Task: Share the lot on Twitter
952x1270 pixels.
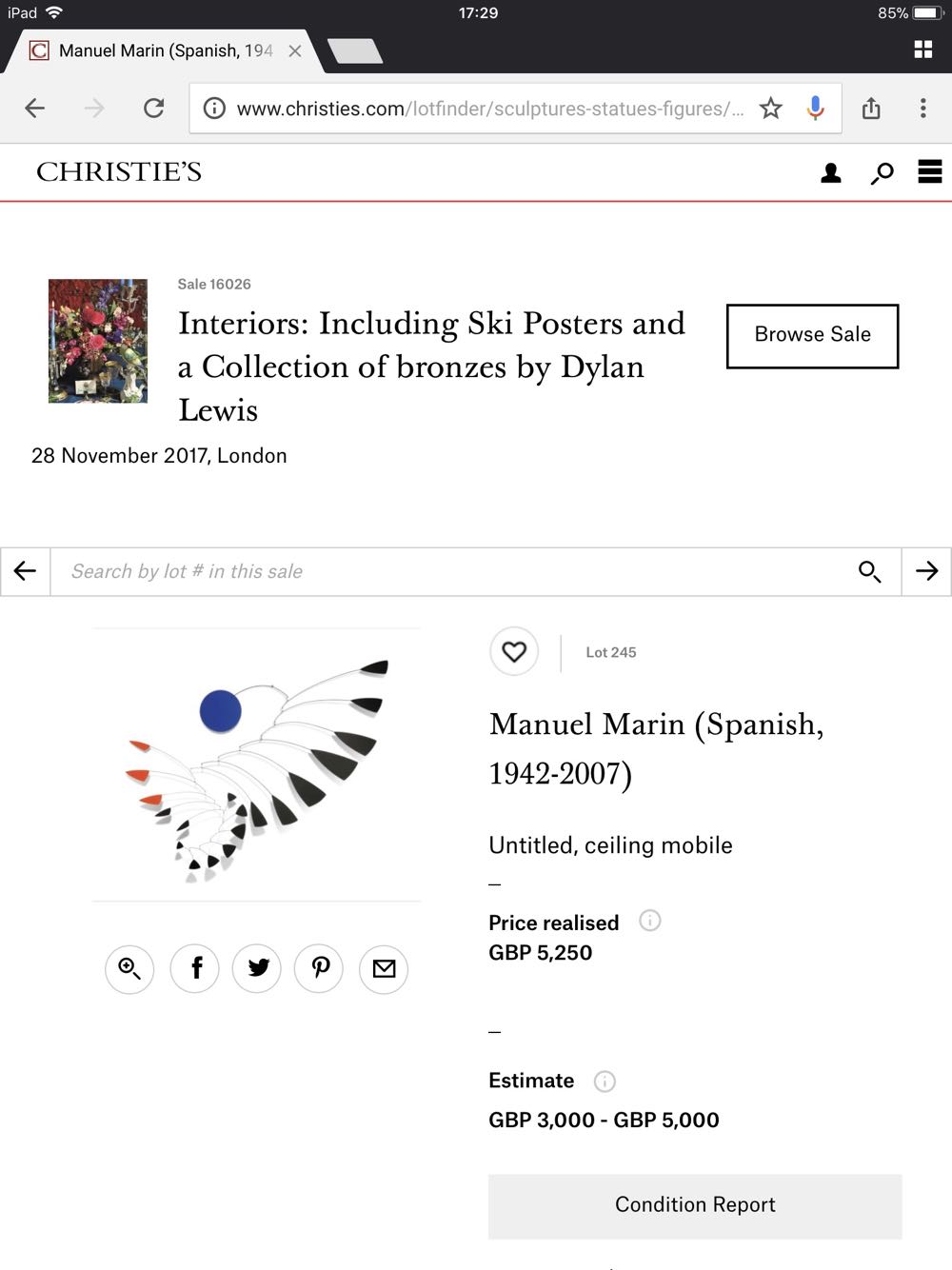Action: point(257,968)
